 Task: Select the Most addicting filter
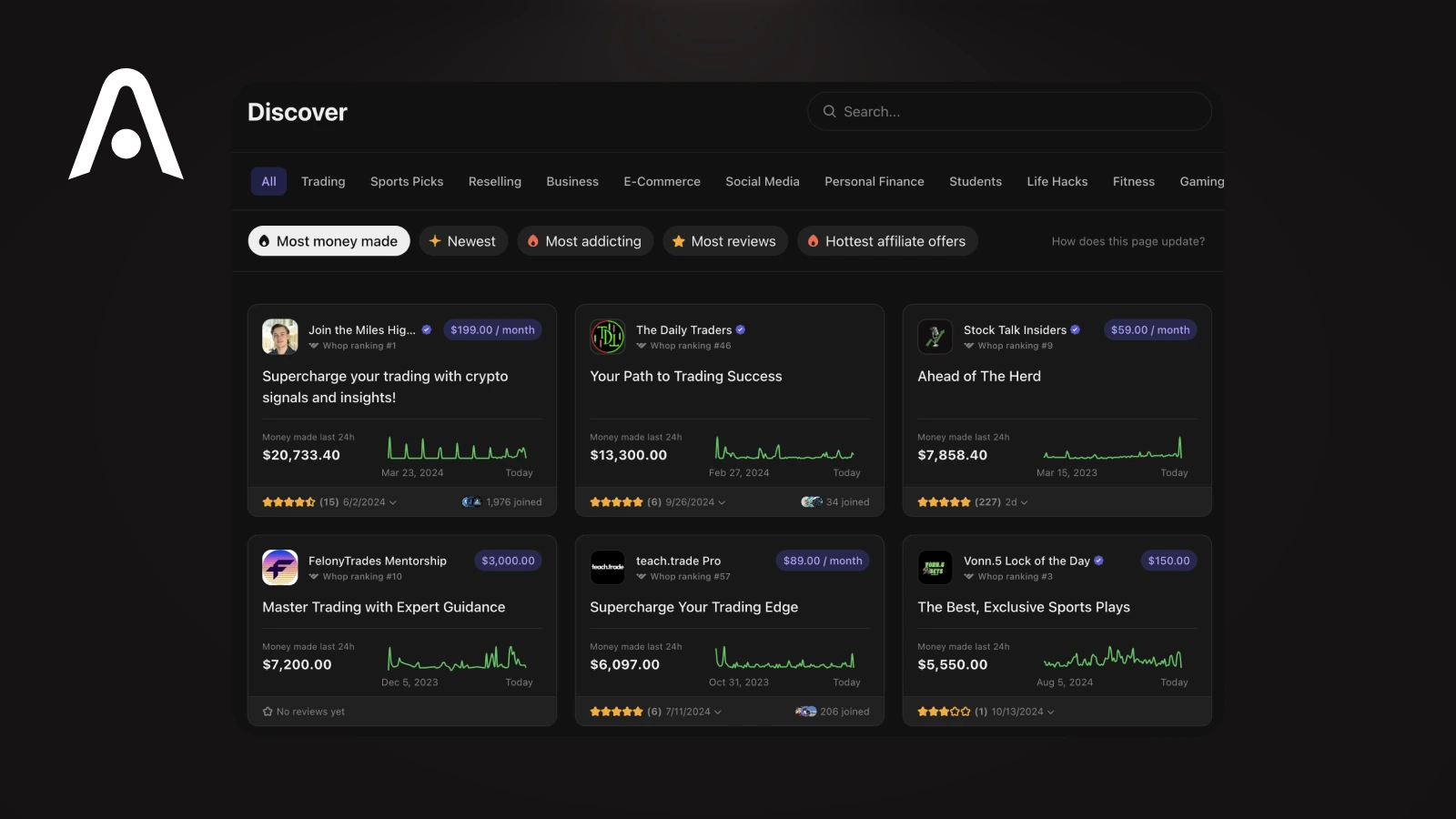585,241
